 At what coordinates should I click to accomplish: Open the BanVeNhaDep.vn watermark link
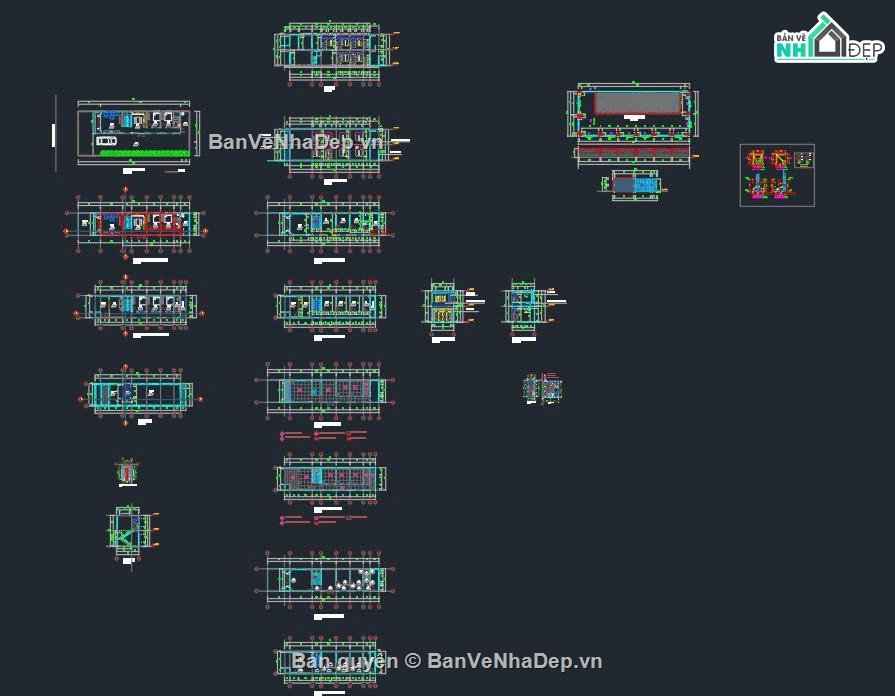(x=296, y=142)
